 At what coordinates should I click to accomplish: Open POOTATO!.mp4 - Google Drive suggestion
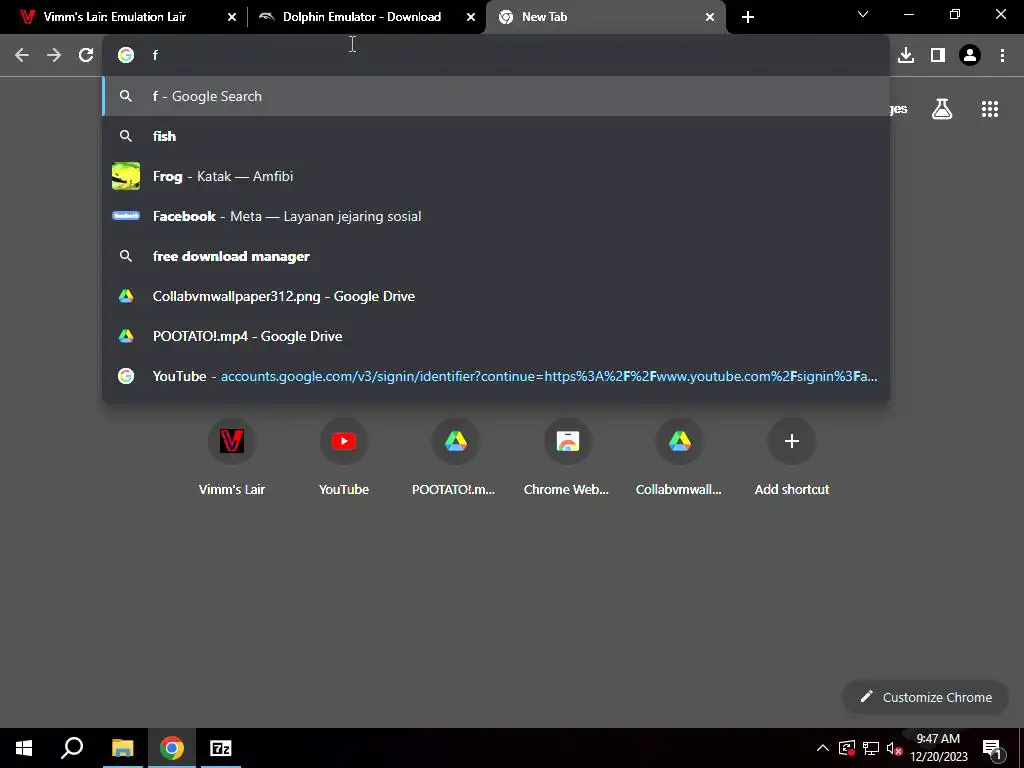click(x=496, y=336)
